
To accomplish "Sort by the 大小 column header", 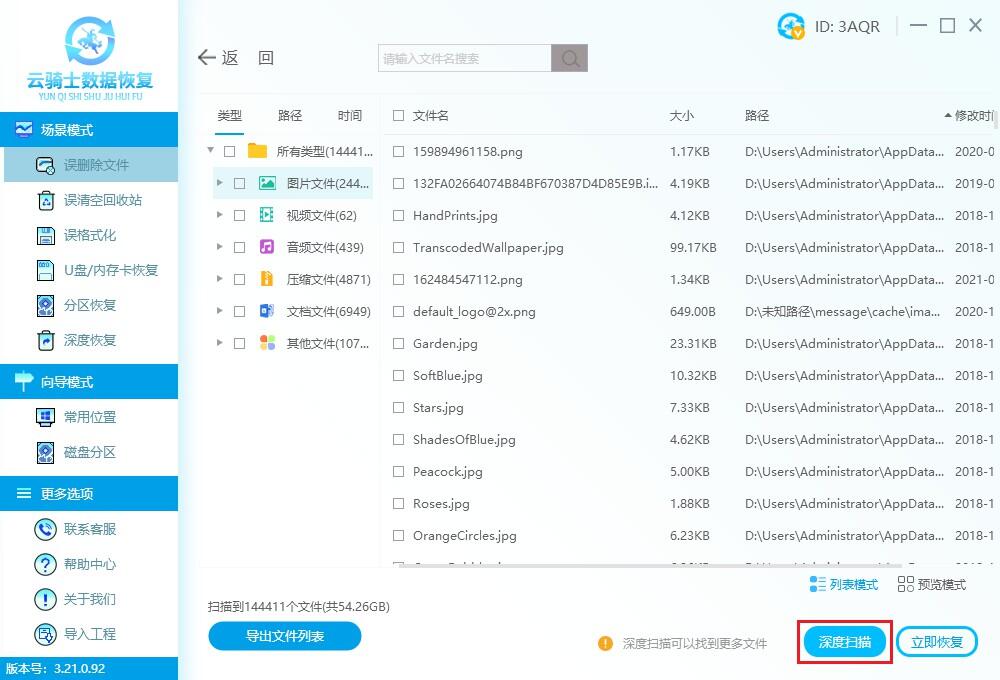I will [682, 115].
